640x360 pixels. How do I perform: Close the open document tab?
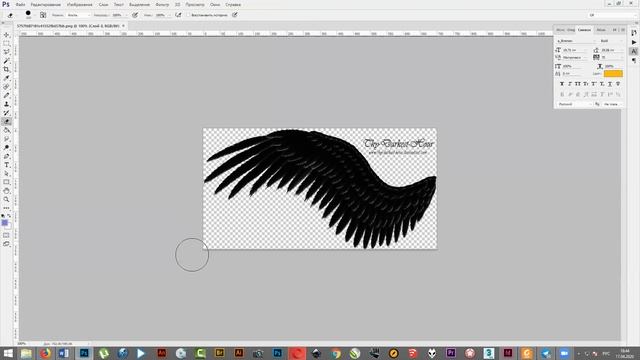123,26
